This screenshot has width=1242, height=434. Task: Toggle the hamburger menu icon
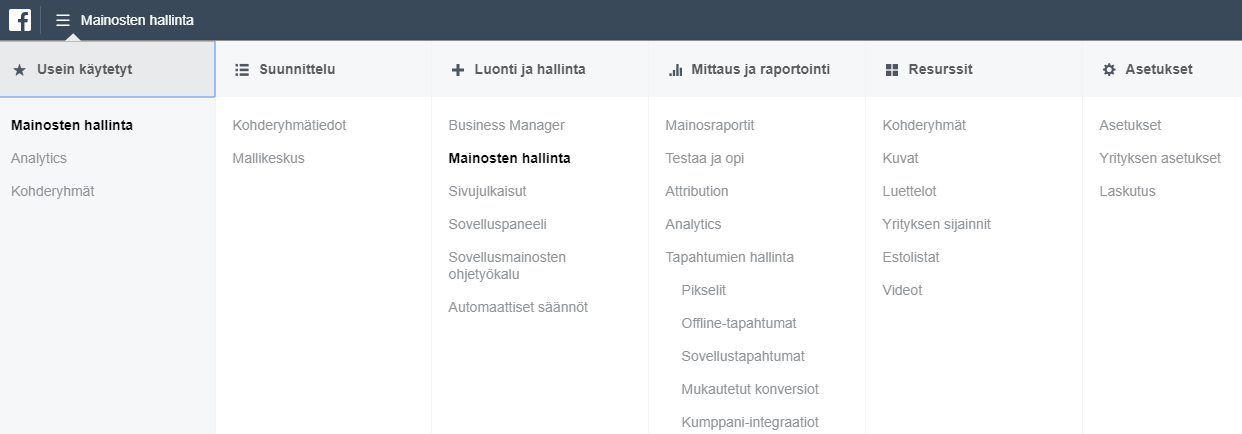click(63, 20)
